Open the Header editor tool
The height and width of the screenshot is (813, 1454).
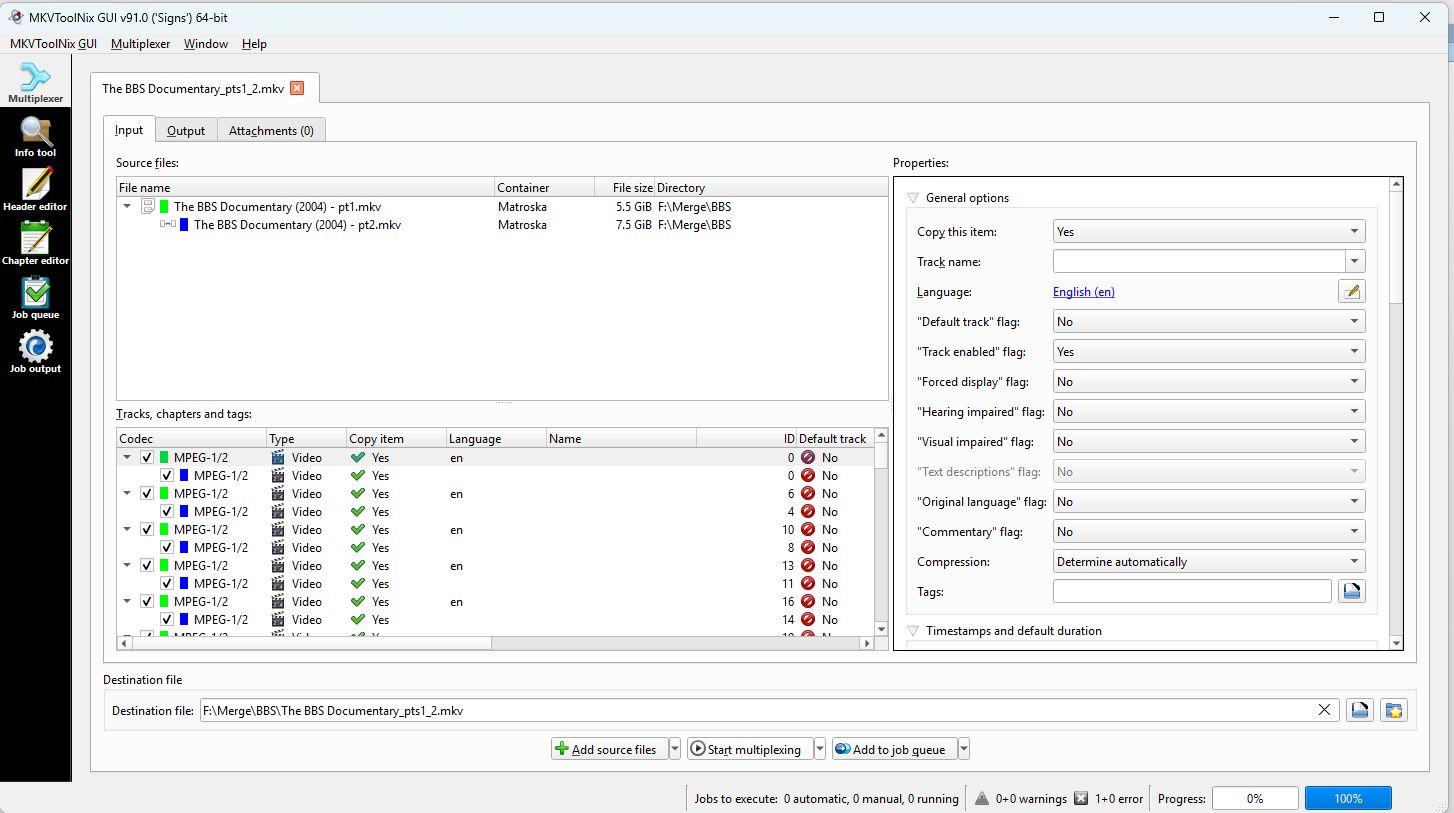35,190
